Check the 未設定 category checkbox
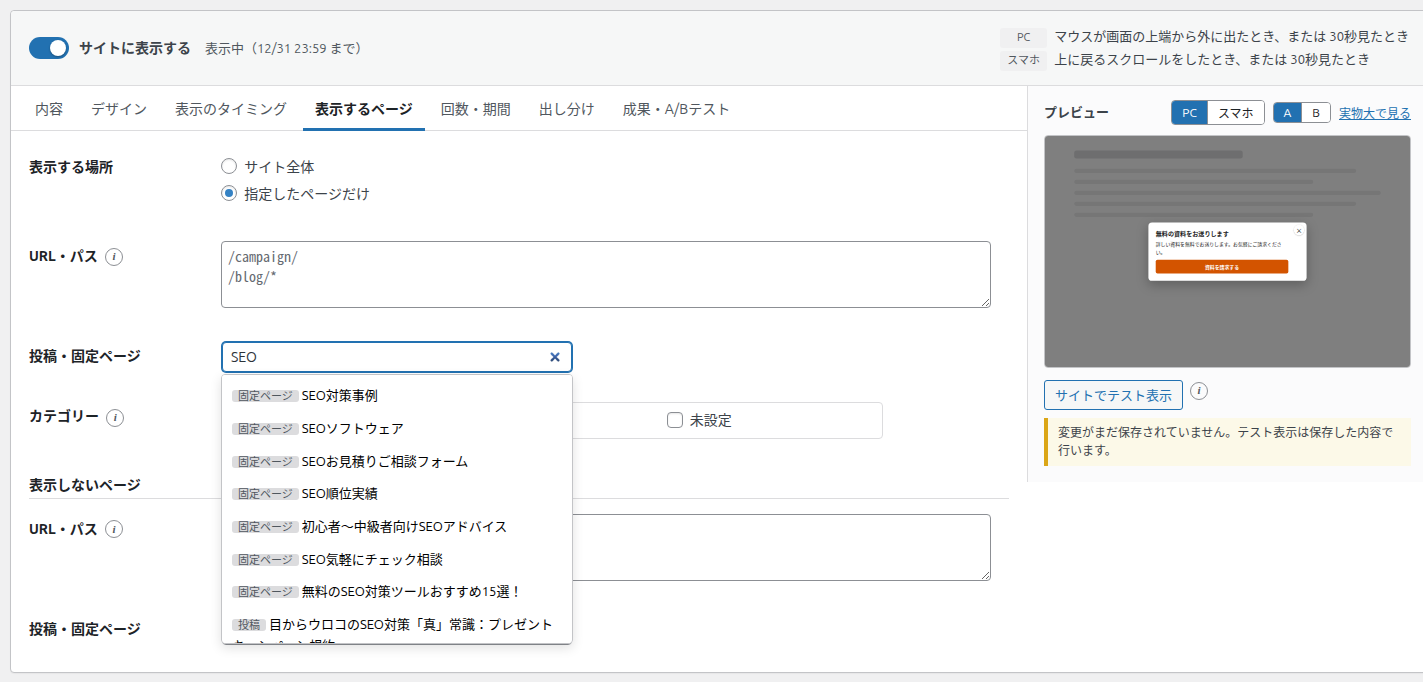 675,421
